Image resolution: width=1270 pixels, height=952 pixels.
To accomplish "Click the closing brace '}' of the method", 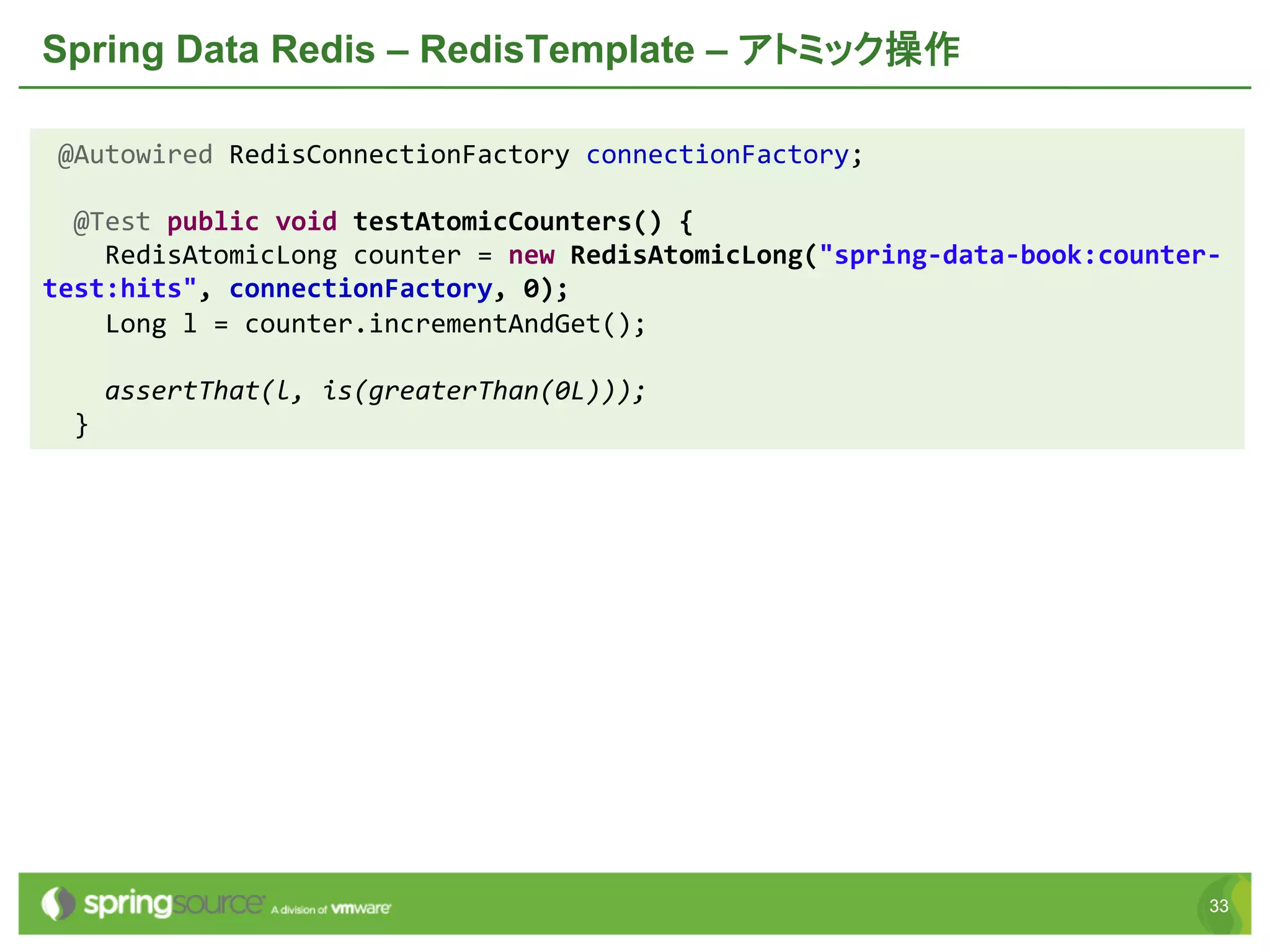I will (x=81, y=425).
